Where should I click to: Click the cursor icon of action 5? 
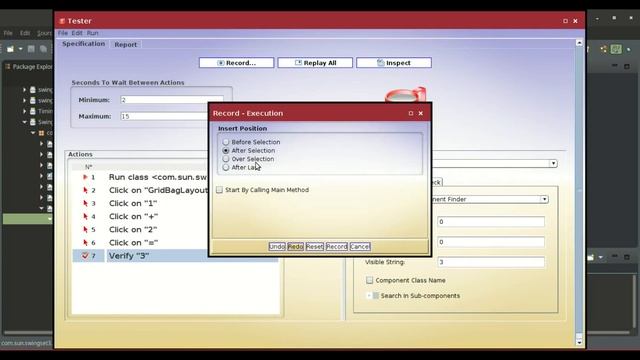(85, 229)
